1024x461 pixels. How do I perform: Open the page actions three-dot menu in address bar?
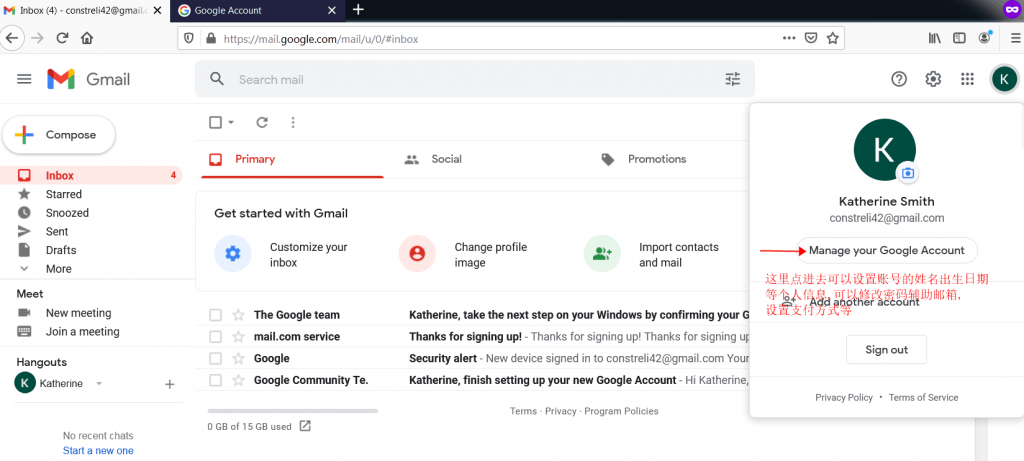pyautogui.click(x=789, y=39)
